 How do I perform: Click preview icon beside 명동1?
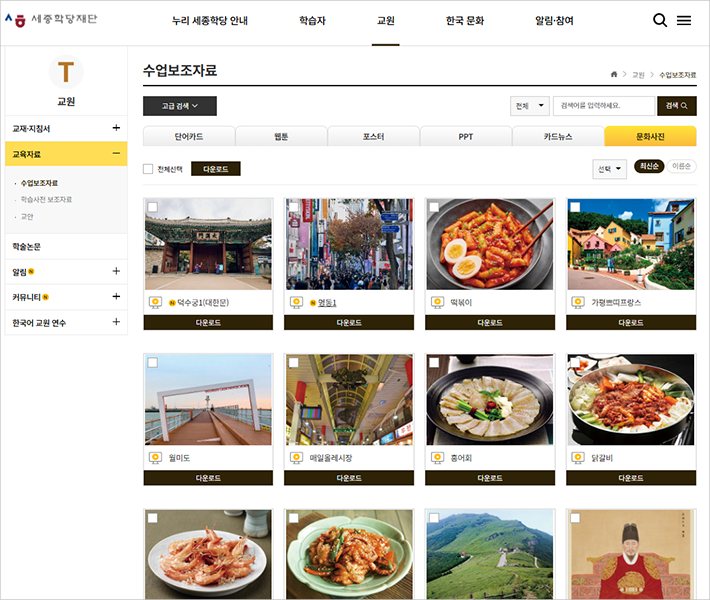pos(297,302)
